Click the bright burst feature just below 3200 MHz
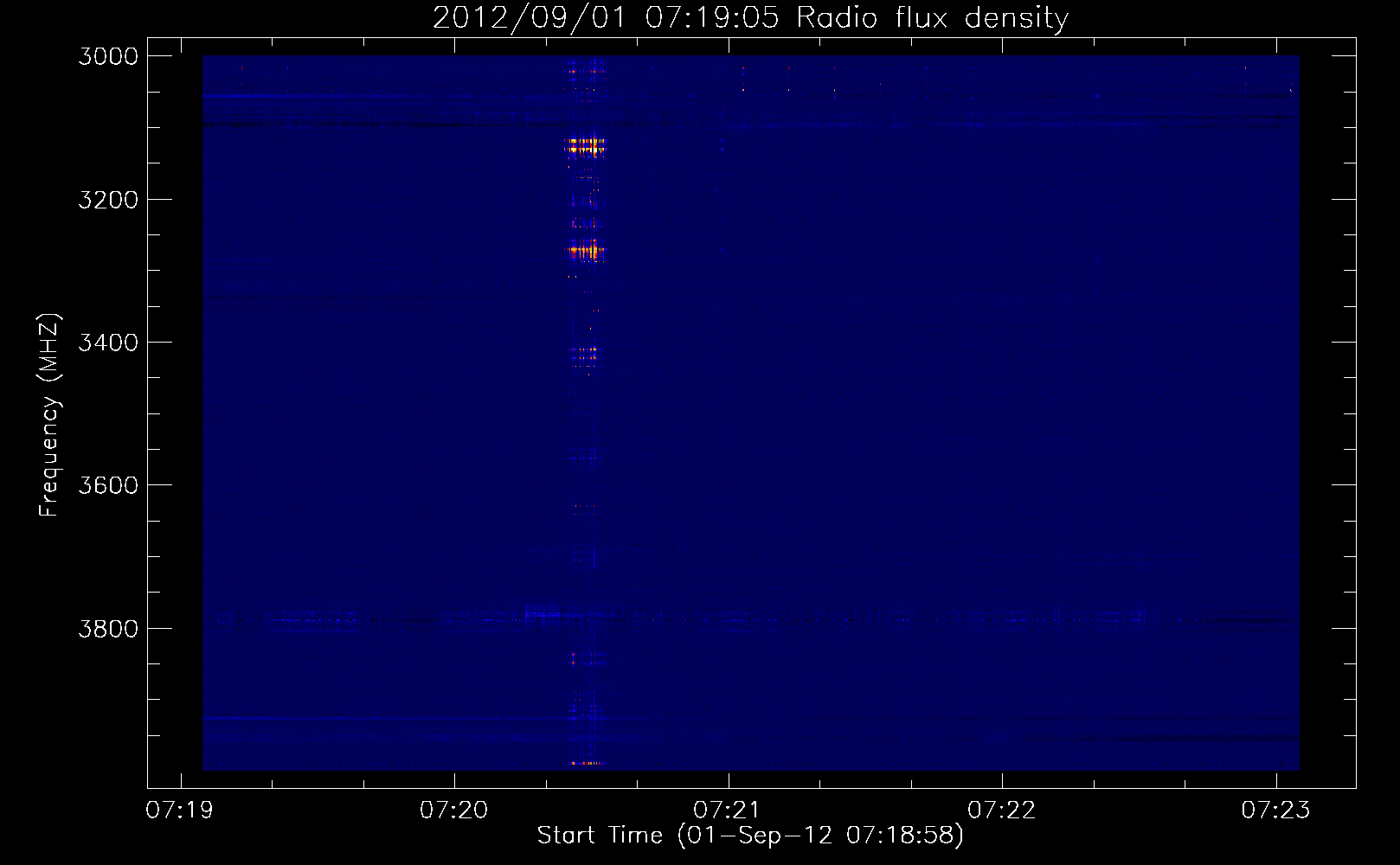Screen dimensions: 1400x865 [585, 145]
